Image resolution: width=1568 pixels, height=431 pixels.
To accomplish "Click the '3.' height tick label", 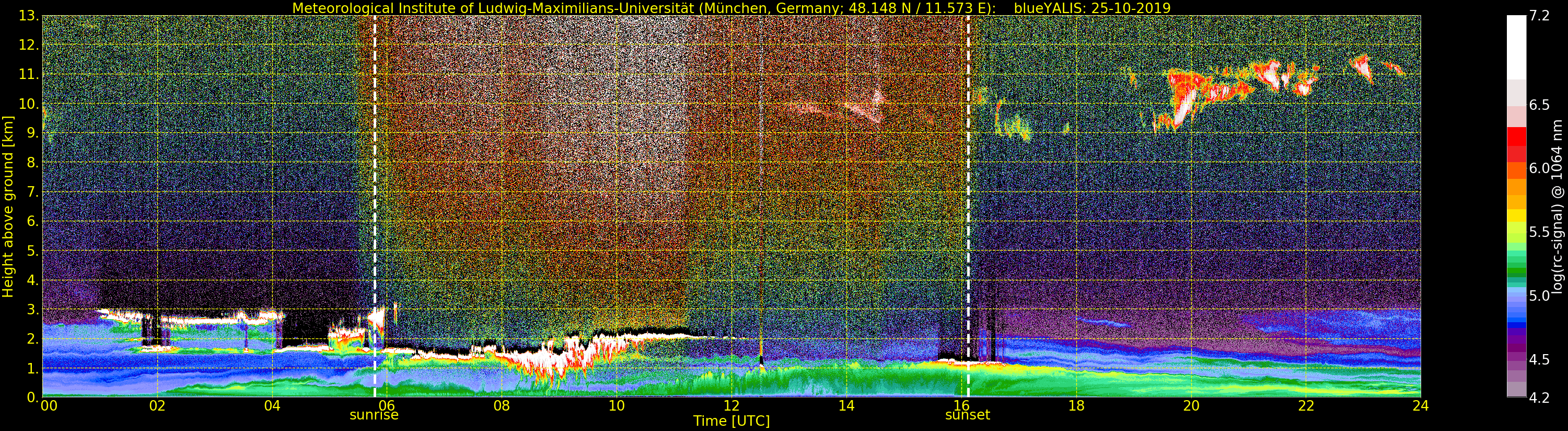I will pyautogui.click(x=32, y=309).
